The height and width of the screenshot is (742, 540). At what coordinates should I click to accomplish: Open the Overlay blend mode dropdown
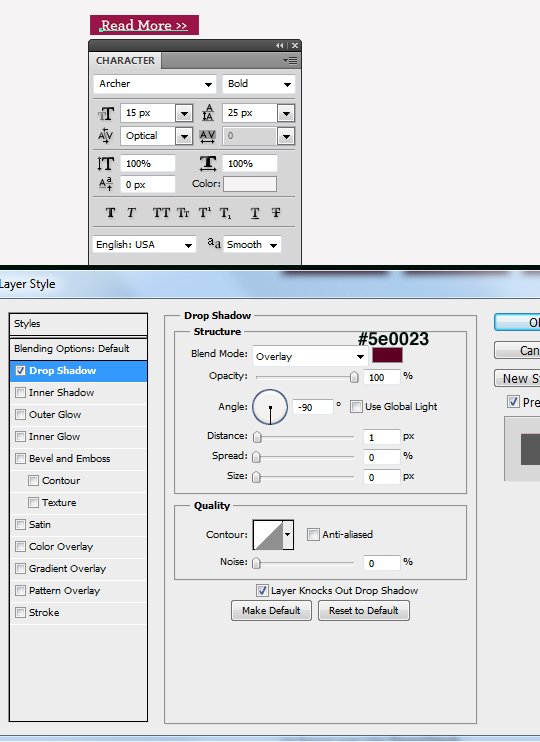310,356
